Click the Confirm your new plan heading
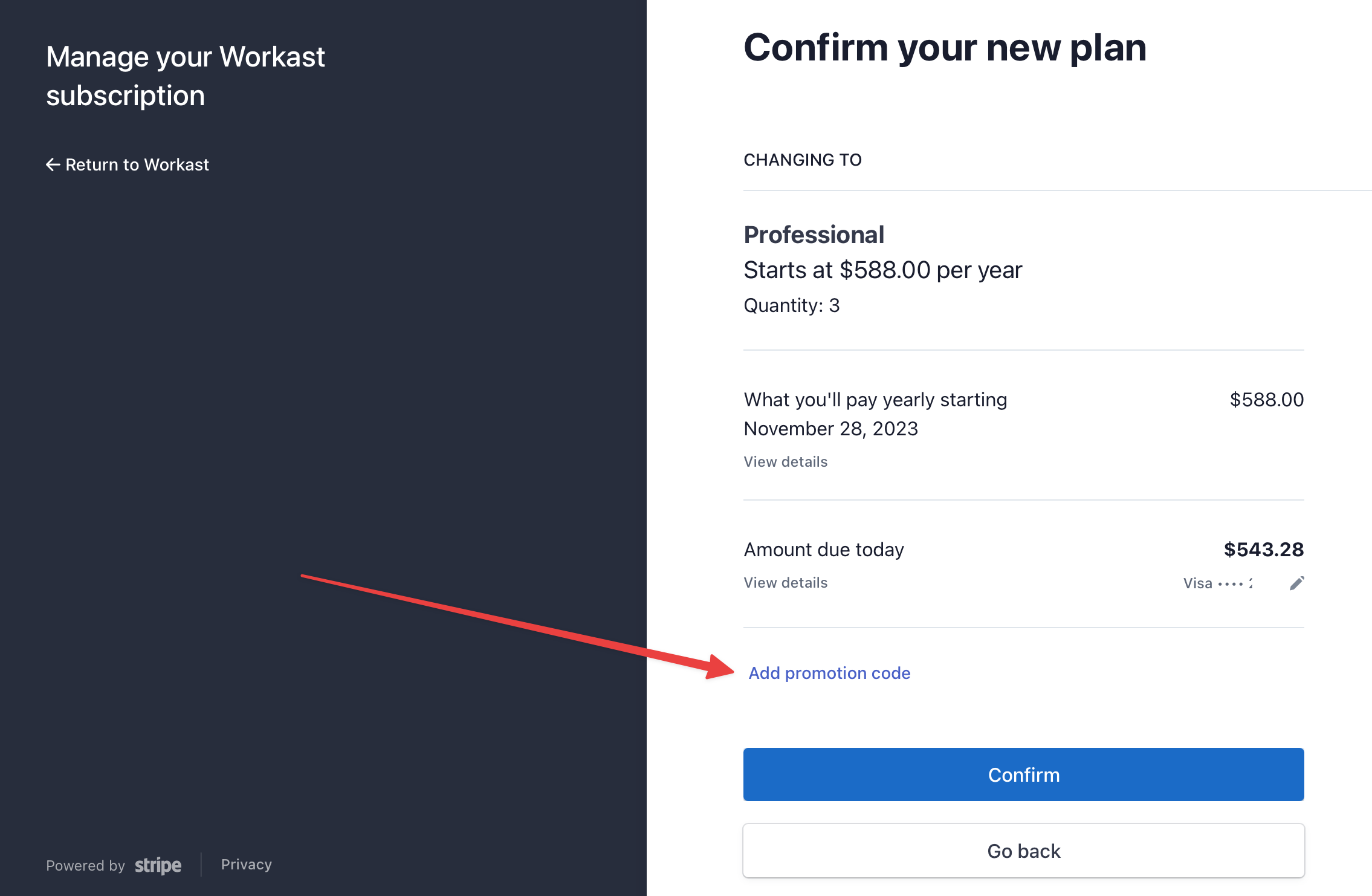The image size is (1372, 896). [944, 48]
